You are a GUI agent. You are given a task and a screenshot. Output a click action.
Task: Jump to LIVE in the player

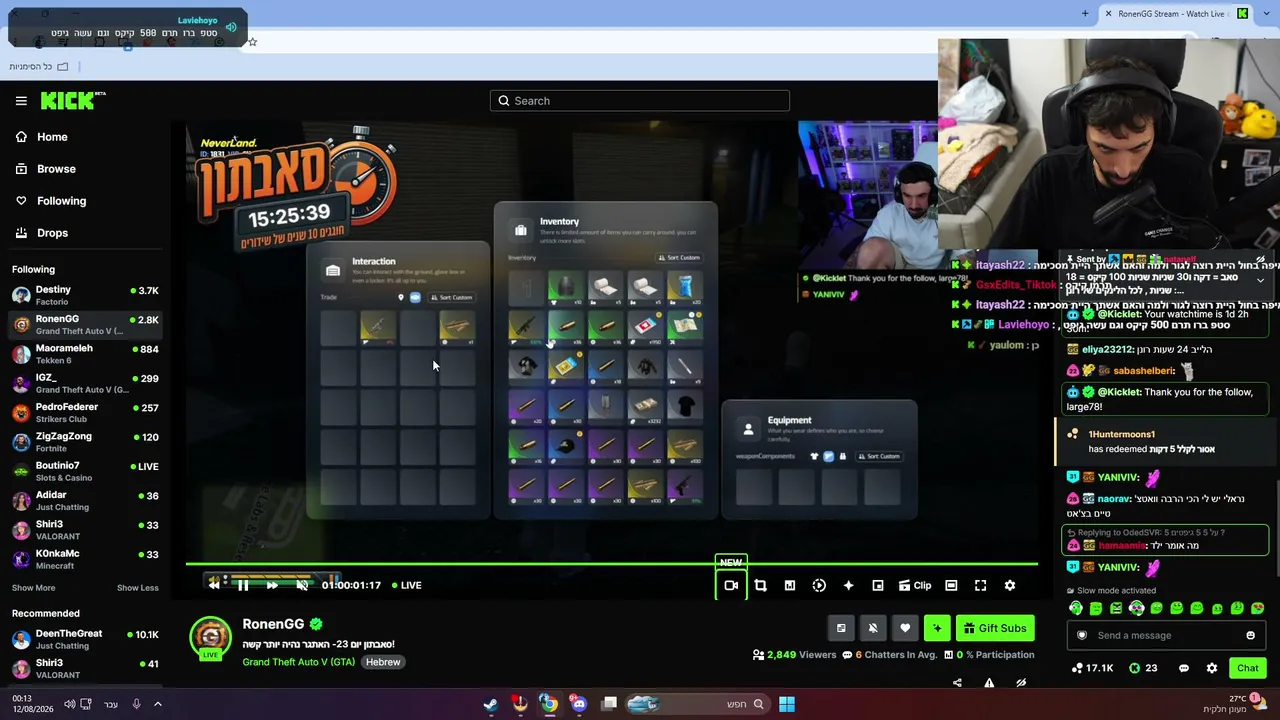(406, 585)
